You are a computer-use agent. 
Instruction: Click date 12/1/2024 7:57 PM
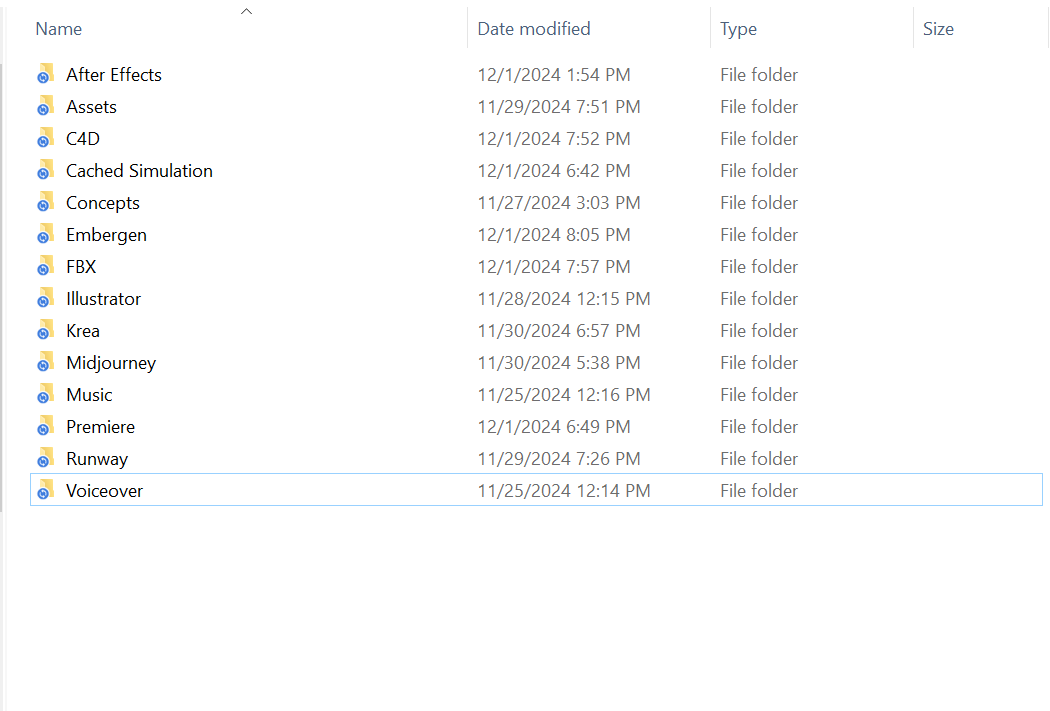tap(554, 266)
